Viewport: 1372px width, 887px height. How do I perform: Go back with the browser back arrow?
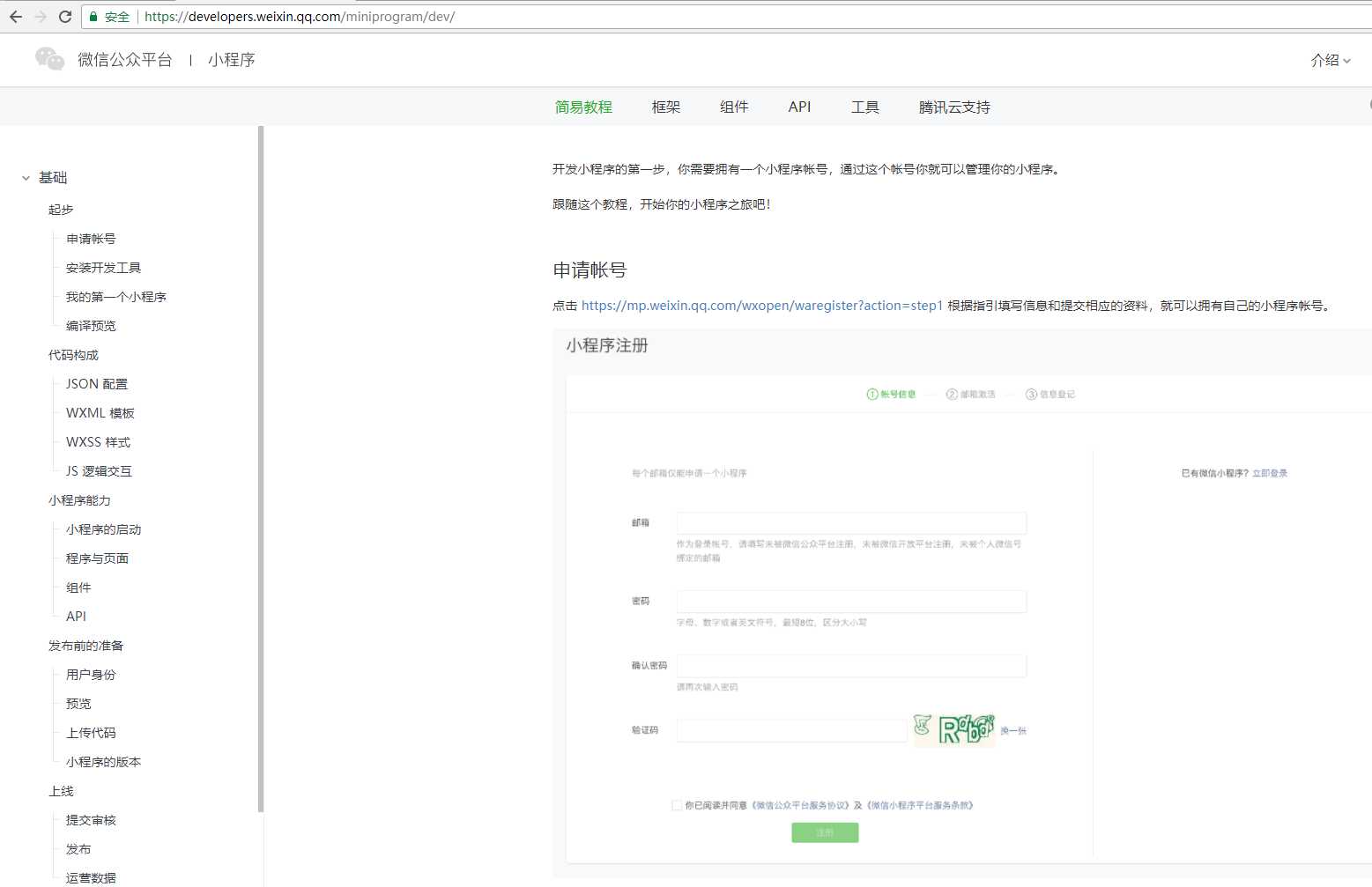tap(16, 17)
